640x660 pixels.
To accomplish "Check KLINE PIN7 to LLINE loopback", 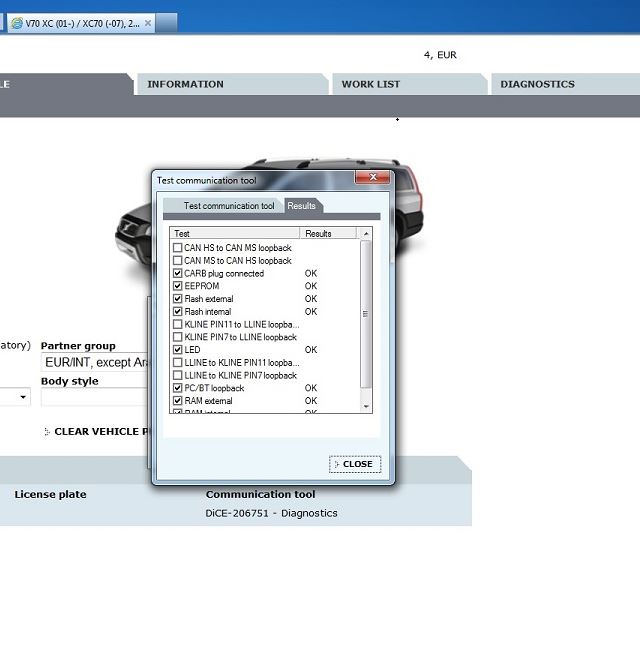I will [178, 337].
